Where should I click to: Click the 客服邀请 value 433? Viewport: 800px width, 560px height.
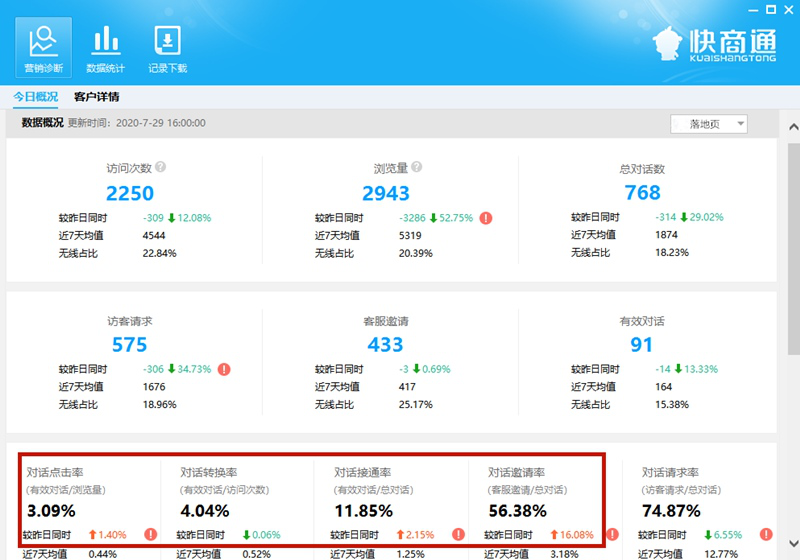click(x=385, y=345)
